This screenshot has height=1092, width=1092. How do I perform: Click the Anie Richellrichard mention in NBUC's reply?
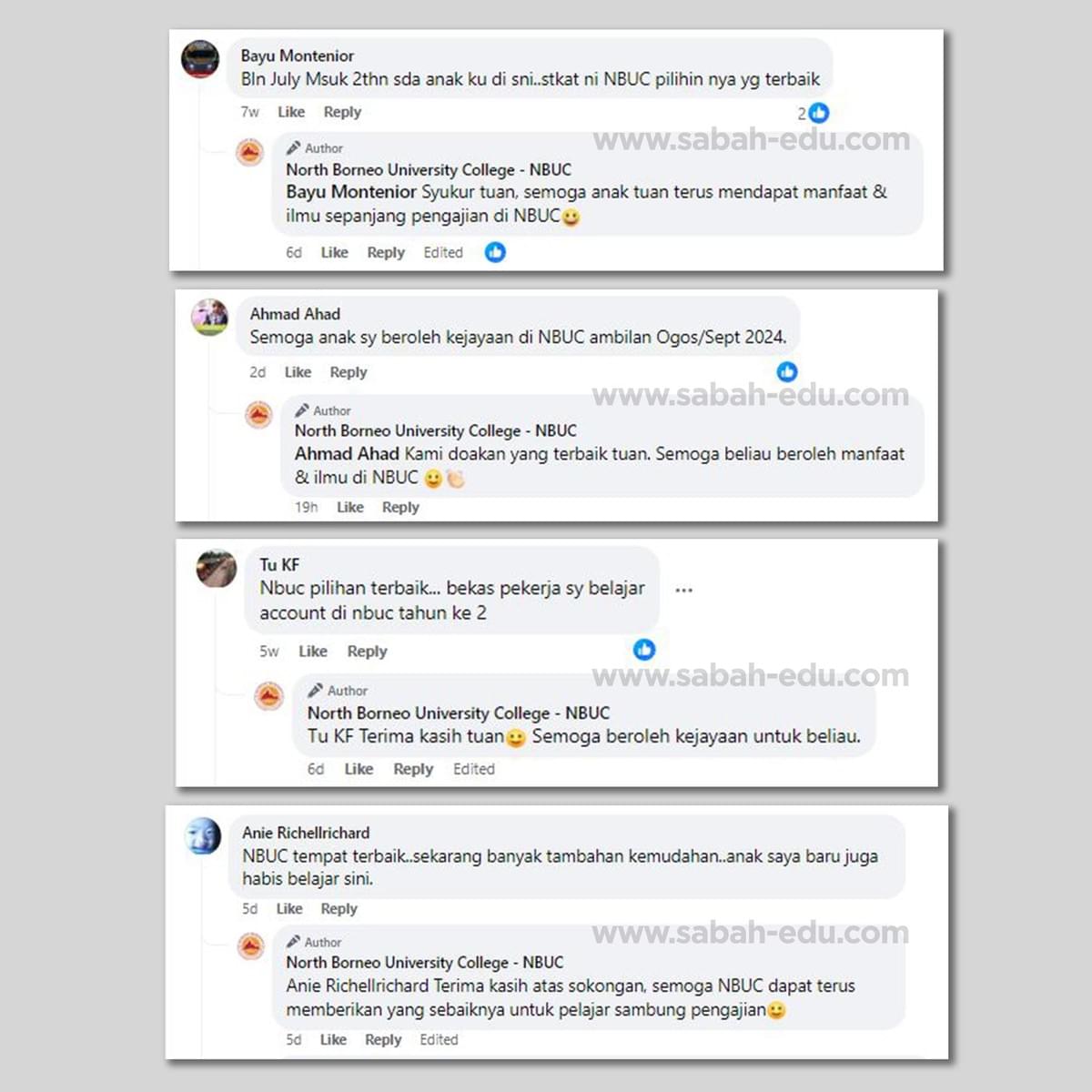pyautogui.click(x=358, y=986)
